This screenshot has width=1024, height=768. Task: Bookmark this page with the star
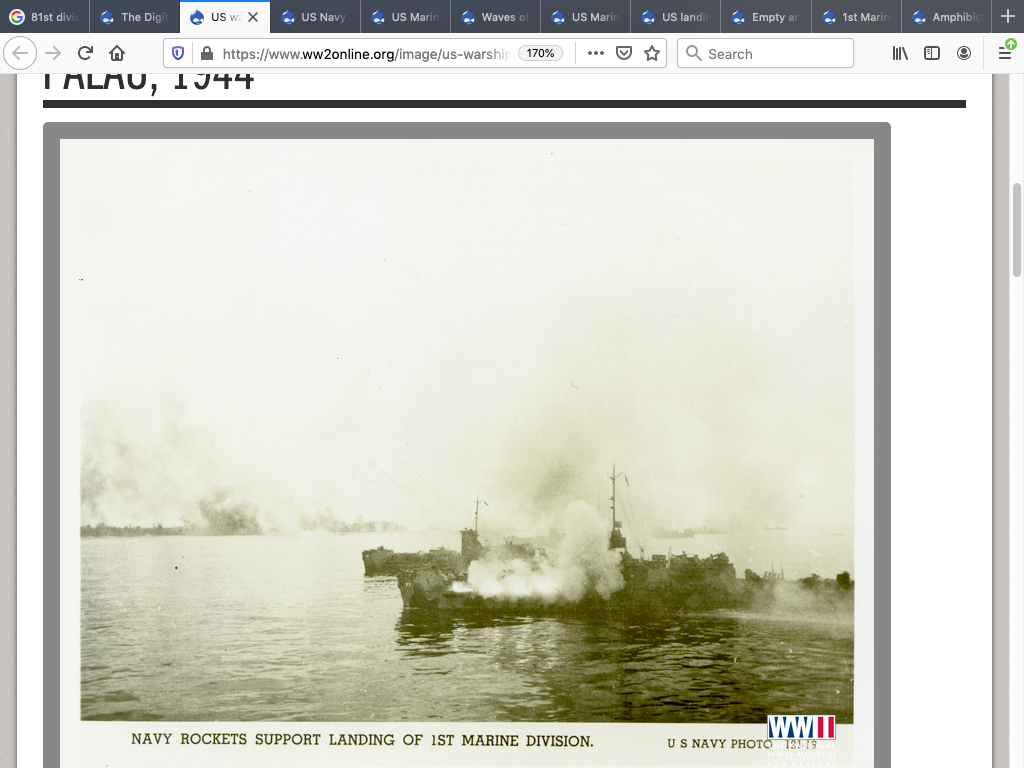(652, 54)
